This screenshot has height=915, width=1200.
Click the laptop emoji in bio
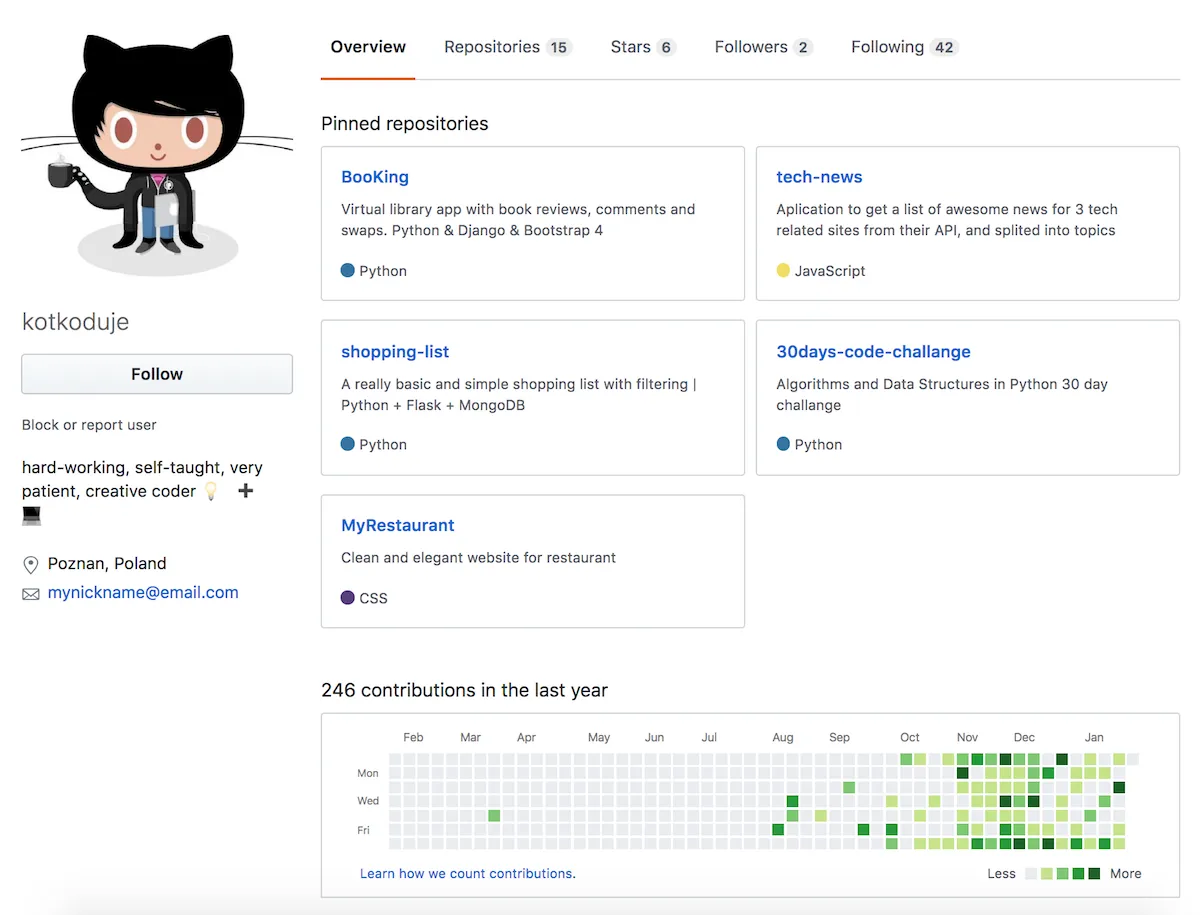point(31,516)
